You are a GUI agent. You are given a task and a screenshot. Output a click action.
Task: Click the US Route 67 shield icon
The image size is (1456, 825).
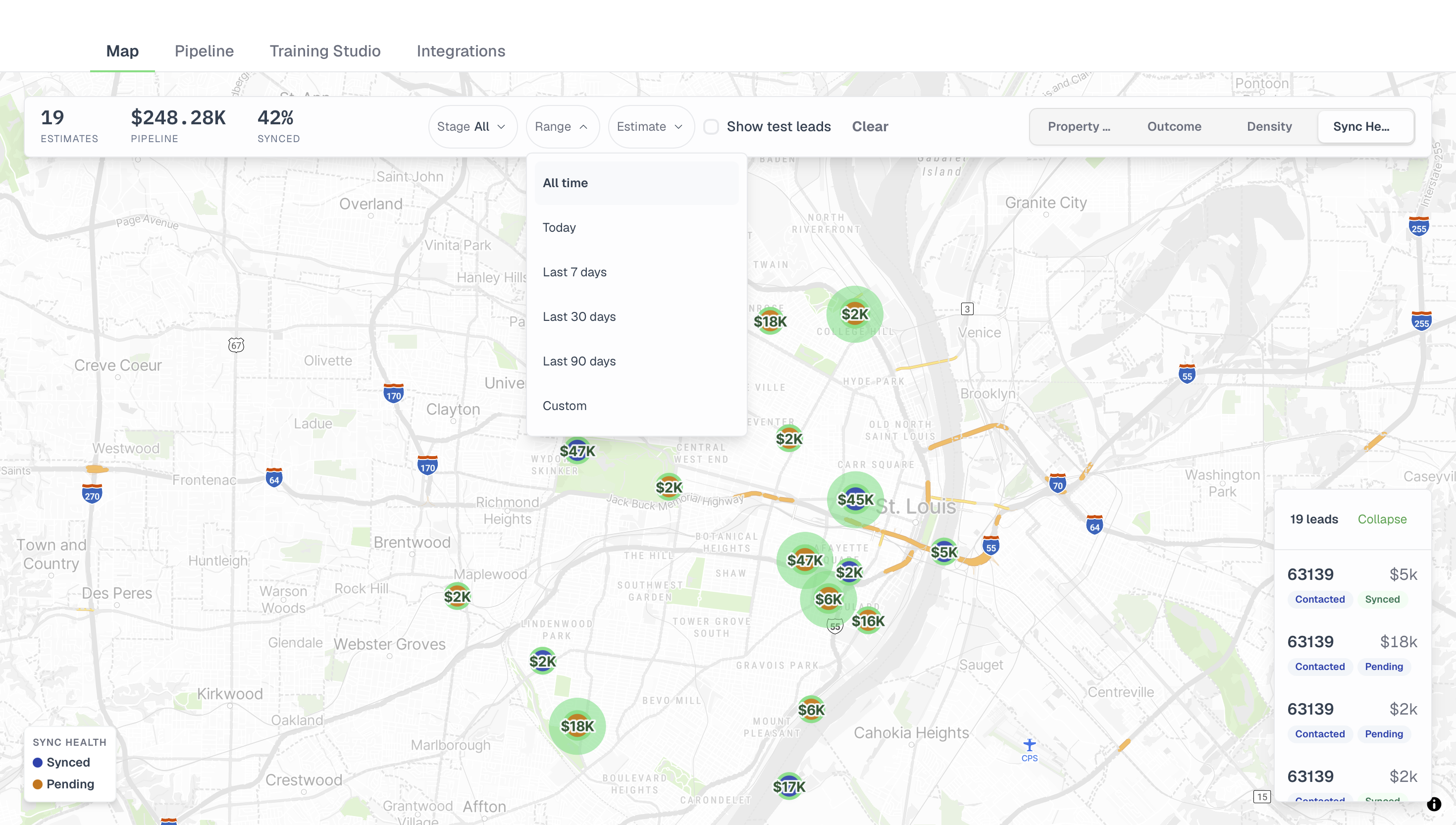pyautogui.click(x=236, y=345)
